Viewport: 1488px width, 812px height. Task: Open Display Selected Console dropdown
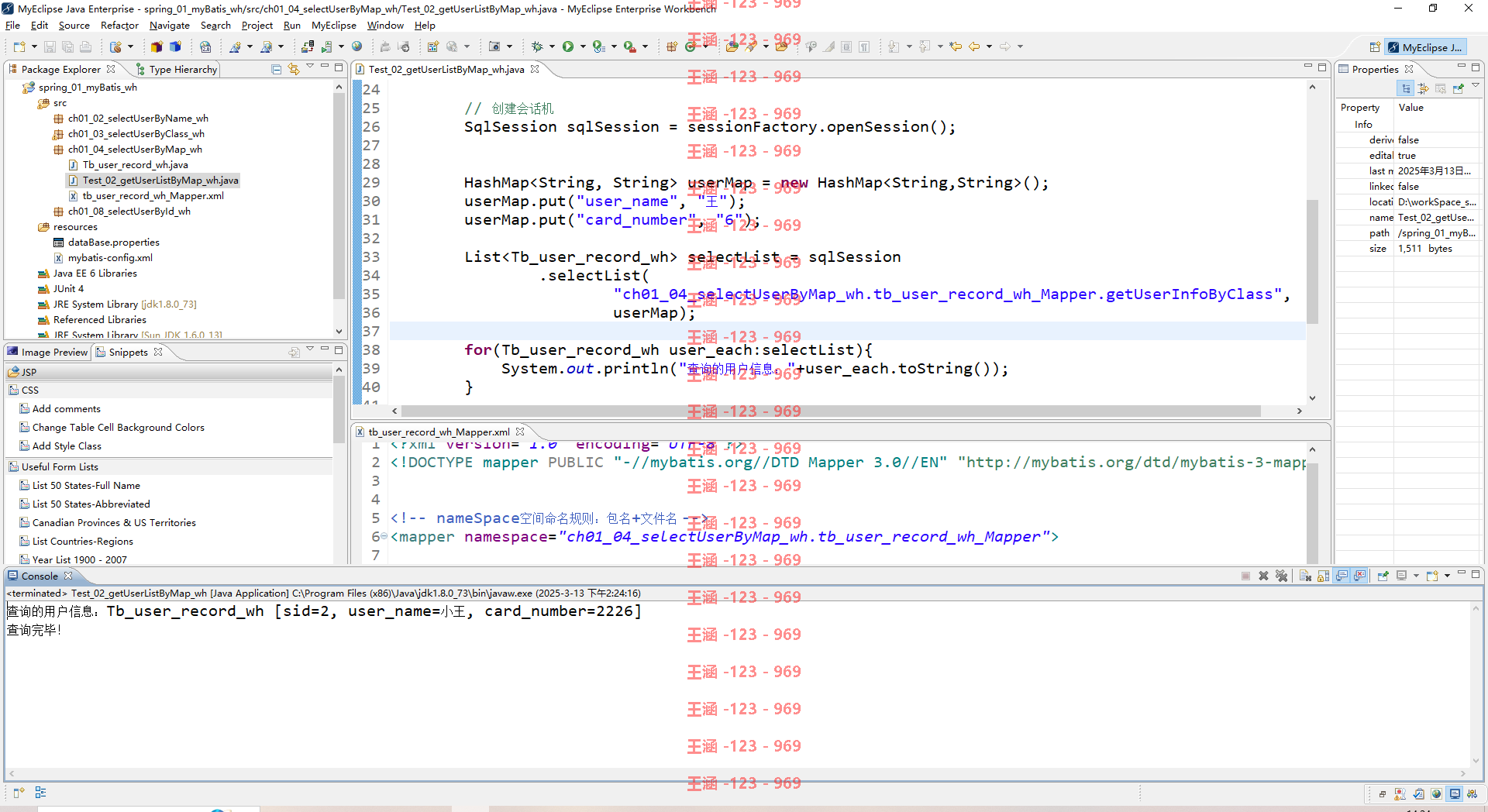pyautogui.click(x=1416, y=576)
